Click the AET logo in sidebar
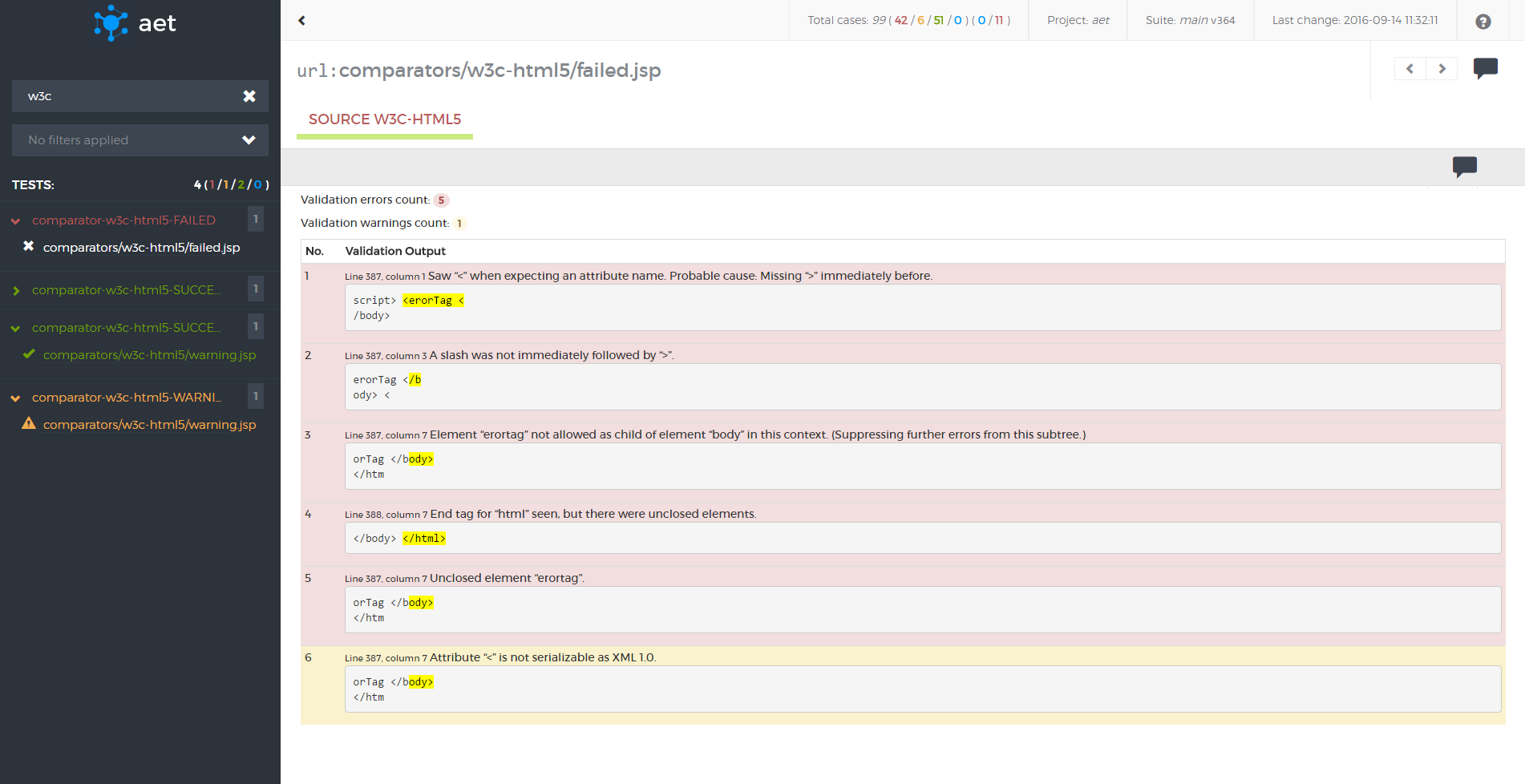The height and width of the screenshot is (784, 1525). pos(135,23)
